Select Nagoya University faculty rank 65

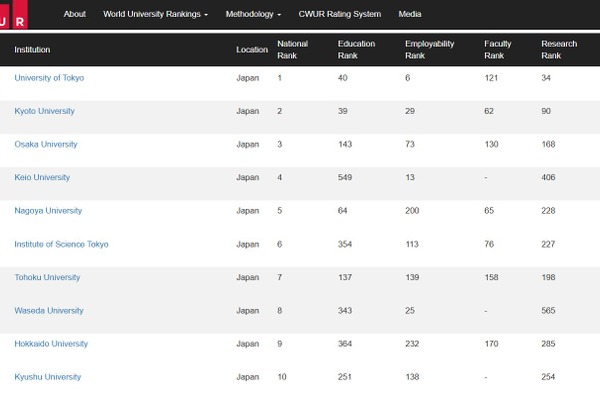tap(489, 211)
